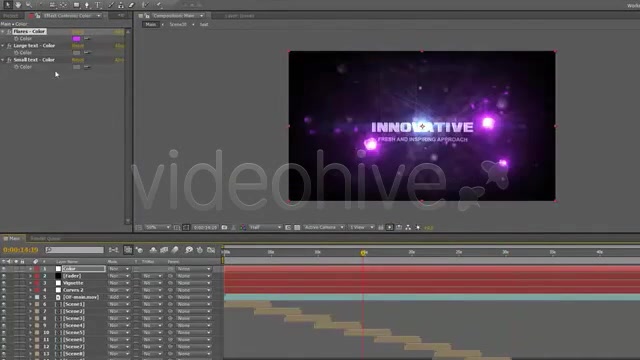Screen dimensions: 640x360
Task: Open the magnification ratio dropdown
Action: (x=158, y=227)
